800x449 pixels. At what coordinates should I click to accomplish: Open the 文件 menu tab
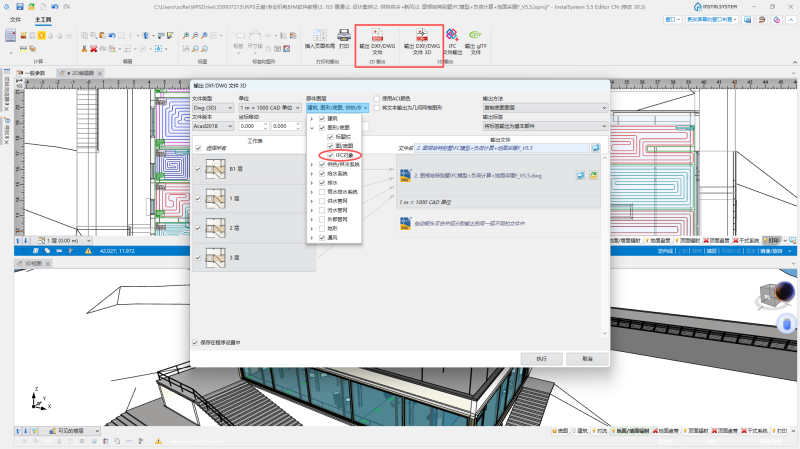coord(15,19)
